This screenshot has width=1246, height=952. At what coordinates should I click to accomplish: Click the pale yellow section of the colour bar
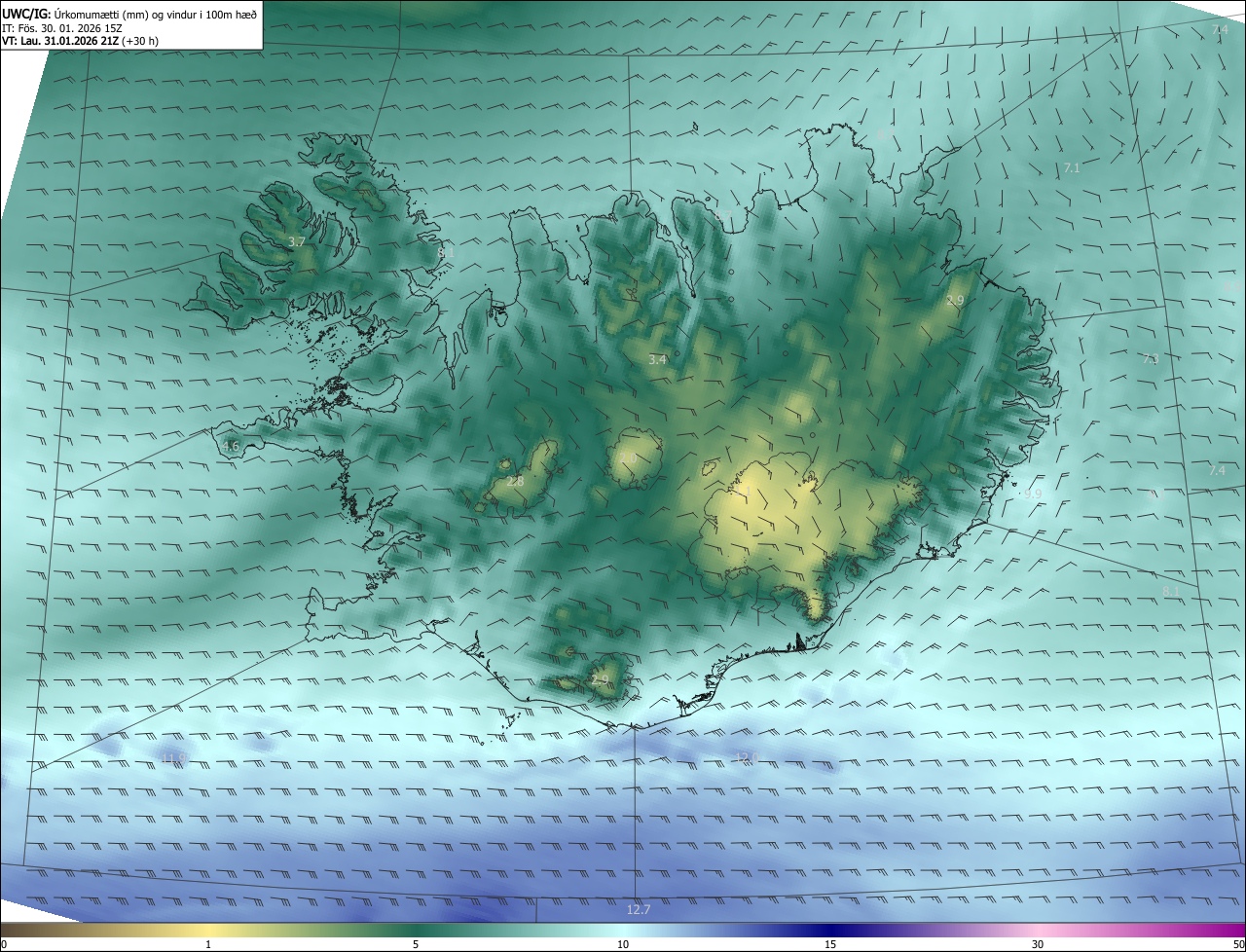[x=208, y=931]
